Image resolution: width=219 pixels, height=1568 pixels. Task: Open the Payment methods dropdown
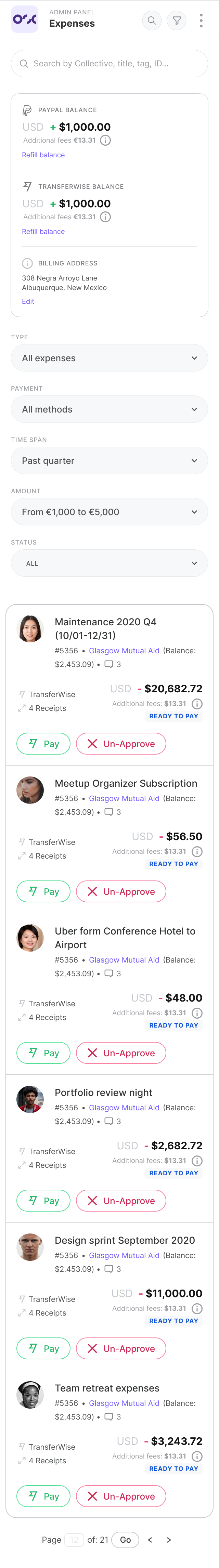coord(109,409)
